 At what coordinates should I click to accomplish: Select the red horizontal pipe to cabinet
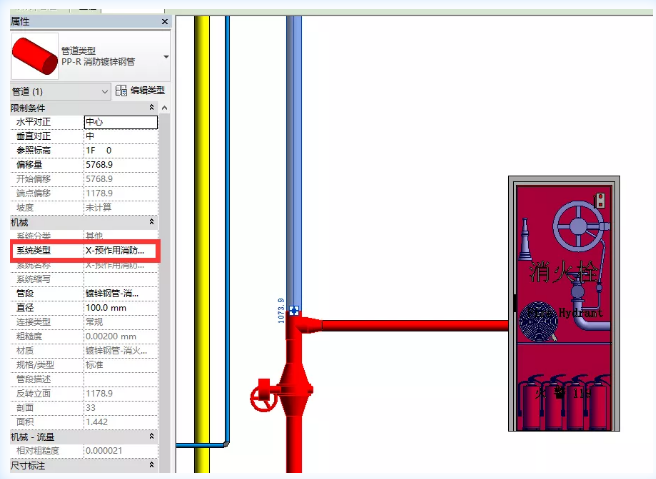coord(415,325)
